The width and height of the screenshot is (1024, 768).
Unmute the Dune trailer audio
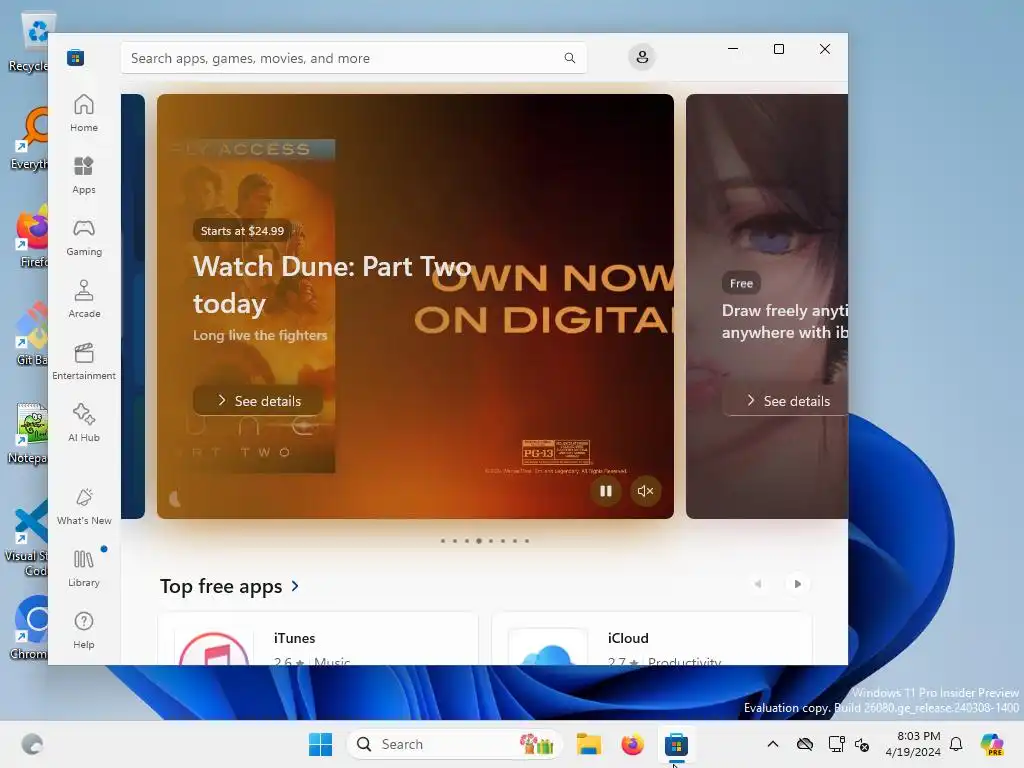(x=645, y=491)
